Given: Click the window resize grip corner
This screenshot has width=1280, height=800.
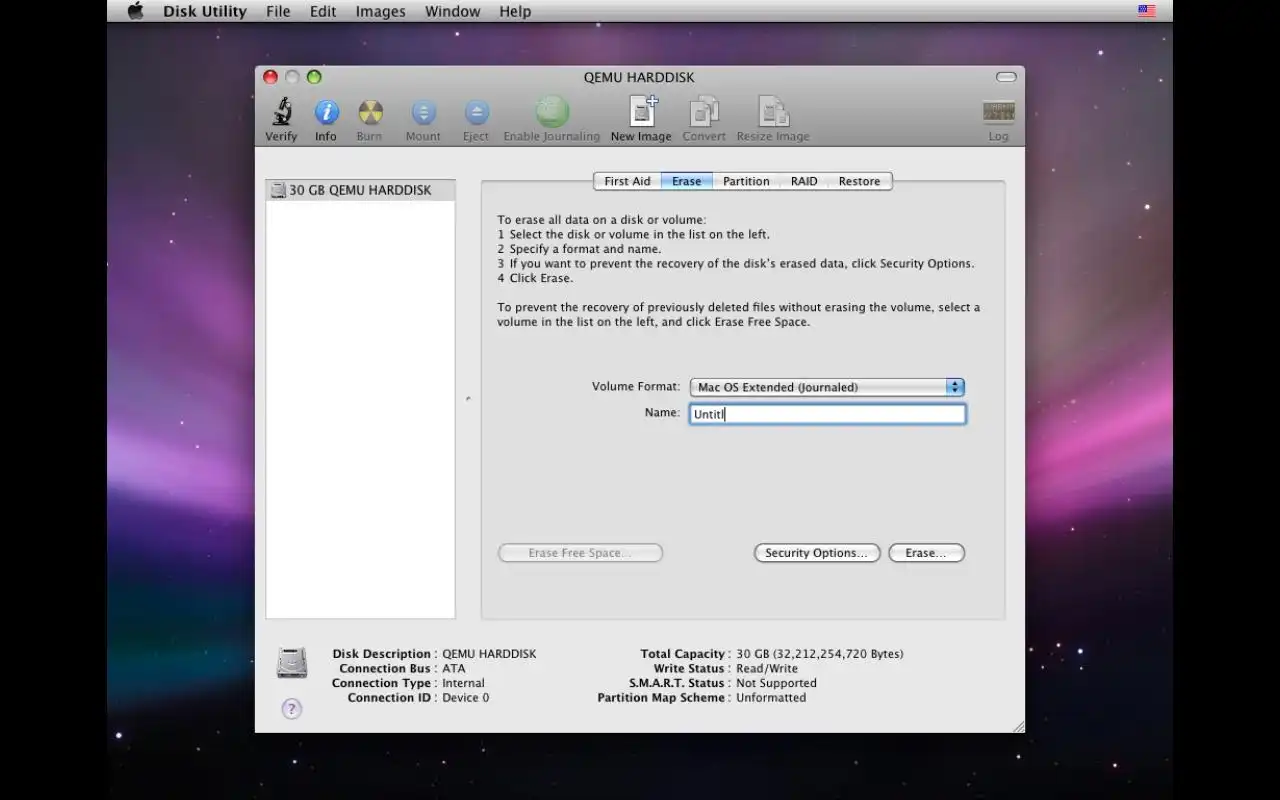Looking at the screenshot, I should tap(1018, 727).
